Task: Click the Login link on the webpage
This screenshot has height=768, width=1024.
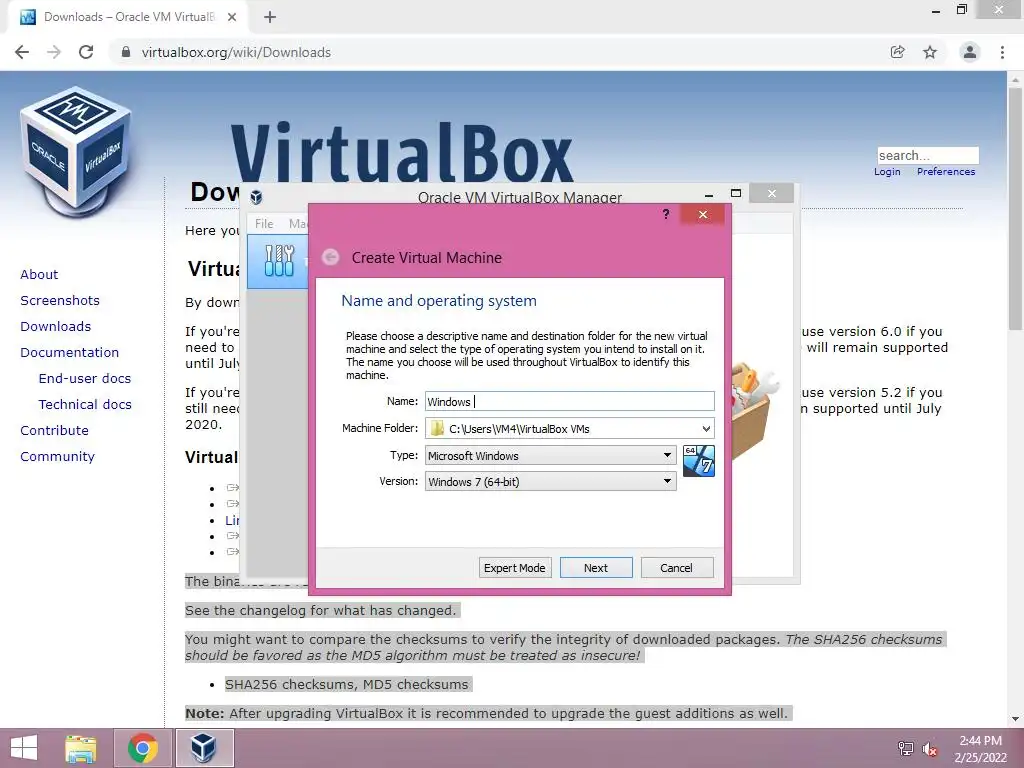Action: [887, 172]
